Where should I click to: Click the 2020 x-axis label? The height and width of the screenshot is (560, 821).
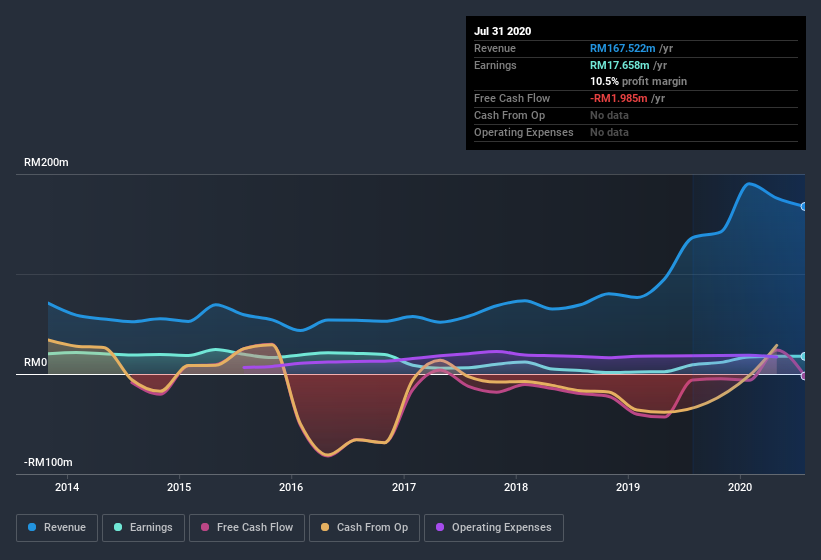point(740,487)
